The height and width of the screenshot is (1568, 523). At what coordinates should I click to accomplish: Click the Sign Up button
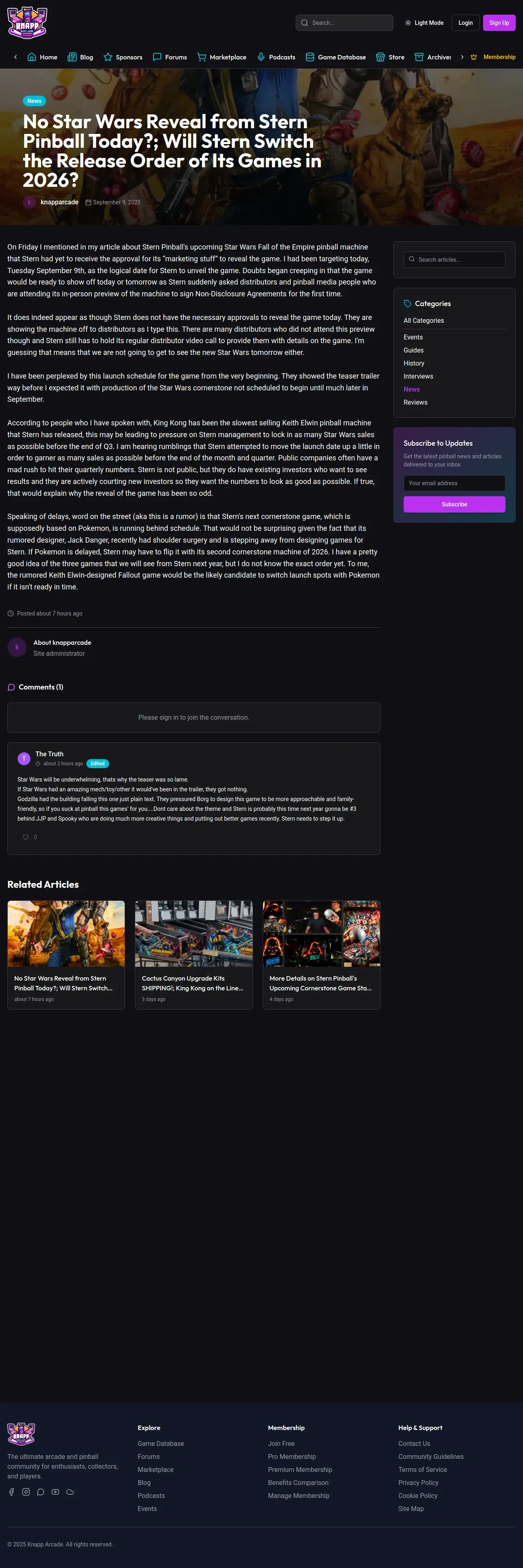tap(499, 23)
